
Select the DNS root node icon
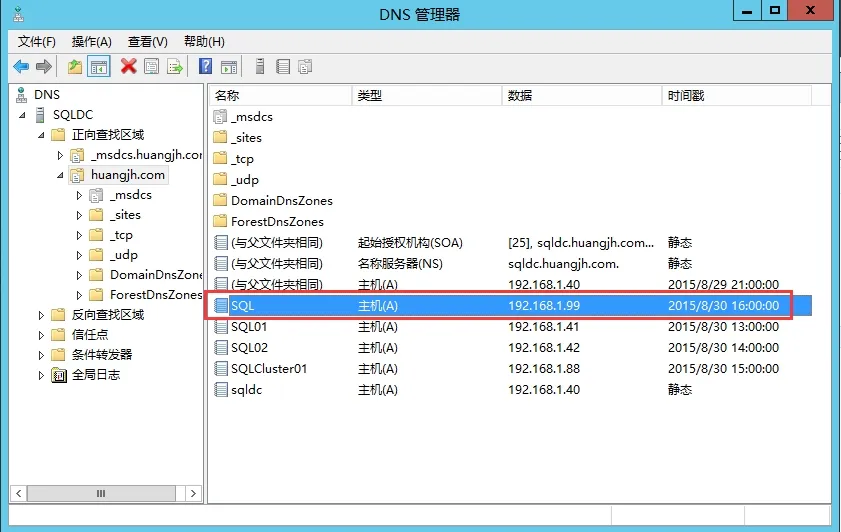(21, 95)
